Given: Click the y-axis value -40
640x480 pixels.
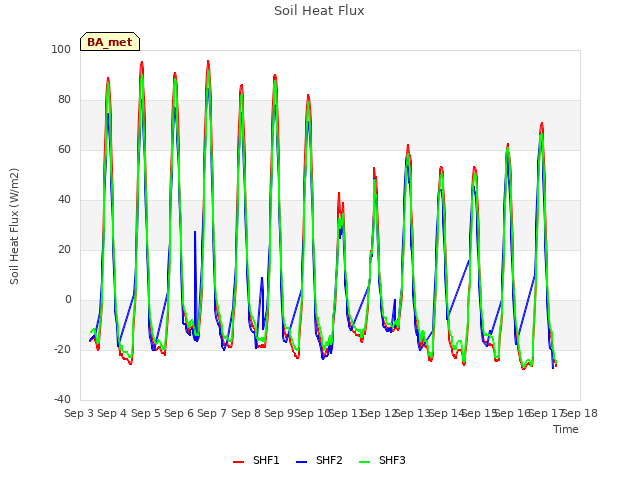Looking at the screenshot, I should coord(62,400).
